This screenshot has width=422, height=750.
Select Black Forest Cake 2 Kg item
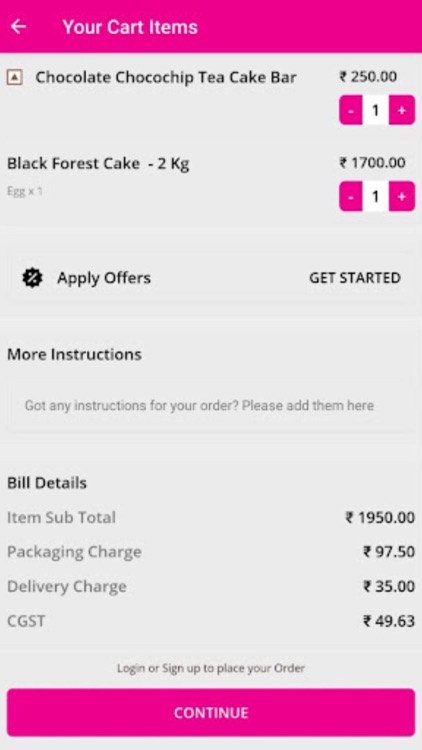98,164
